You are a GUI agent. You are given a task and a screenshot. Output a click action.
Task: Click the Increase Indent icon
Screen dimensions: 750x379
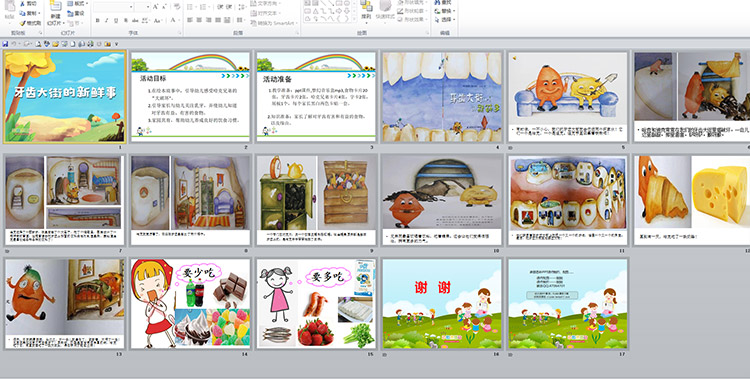228,7
